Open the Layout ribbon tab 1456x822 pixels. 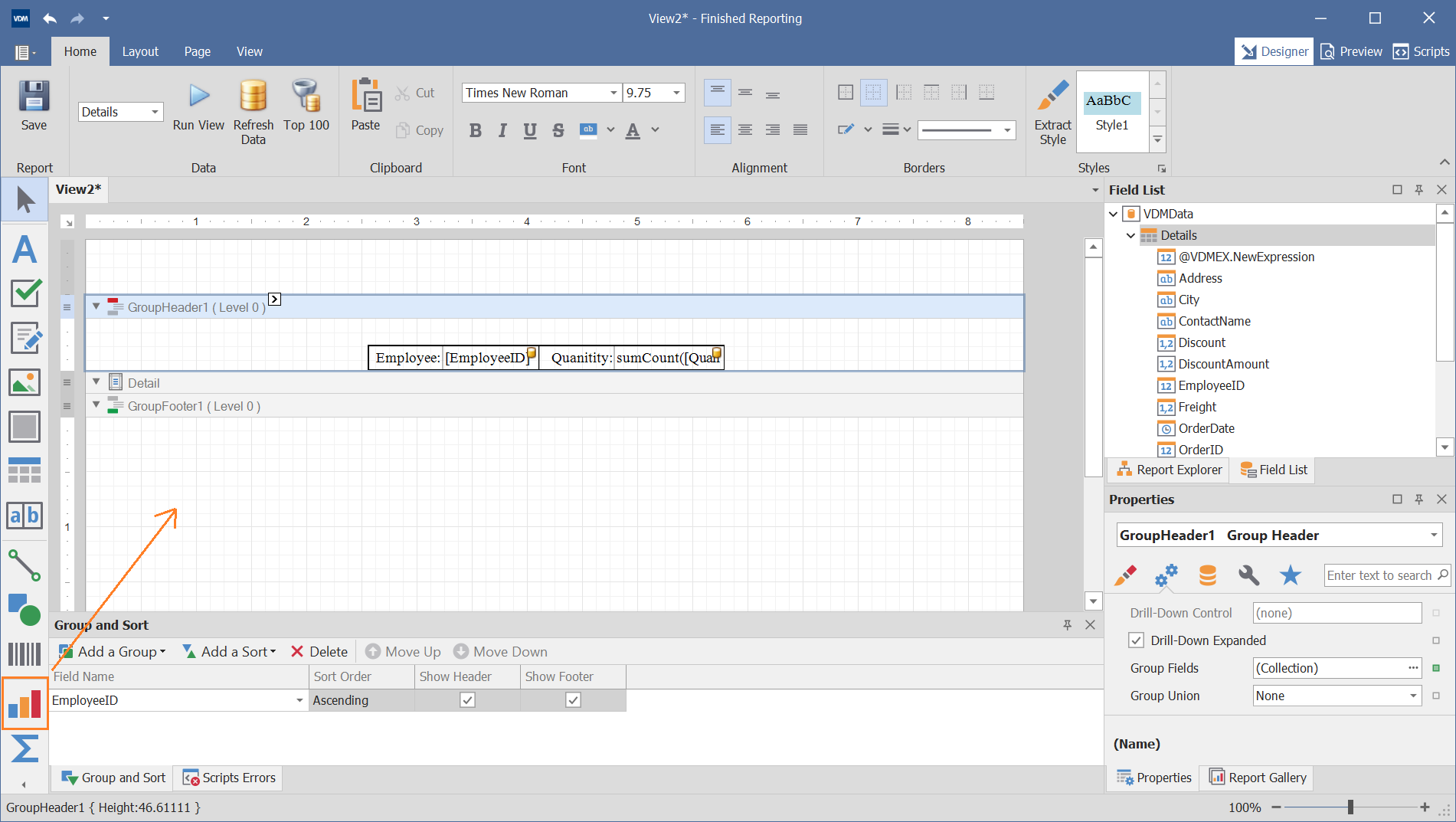[140, 51]
